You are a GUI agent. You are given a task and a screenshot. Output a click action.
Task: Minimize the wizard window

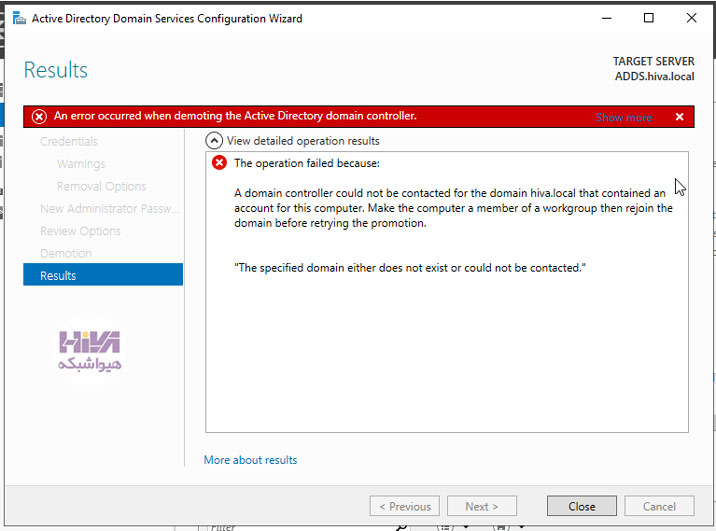point(606,18)
